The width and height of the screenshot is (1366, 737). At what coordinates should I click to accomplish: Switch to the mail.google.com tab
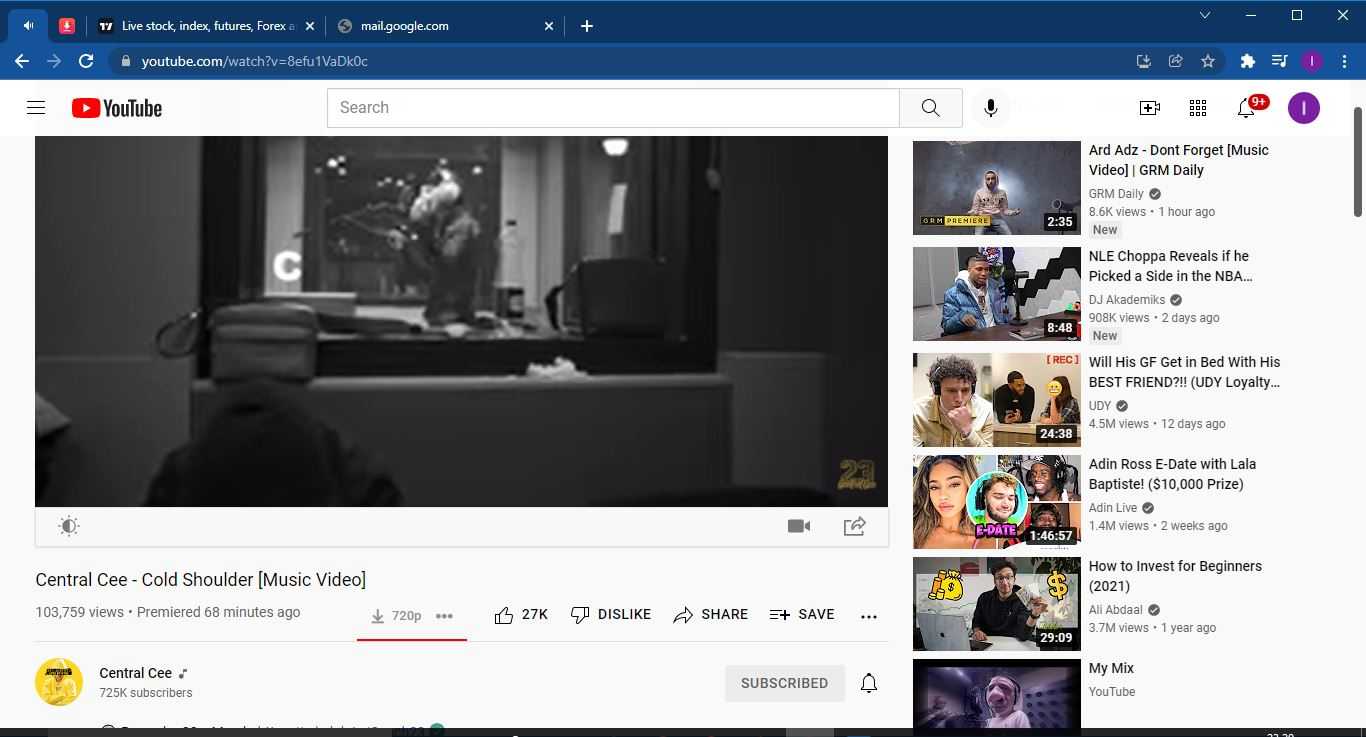point(445,26)
